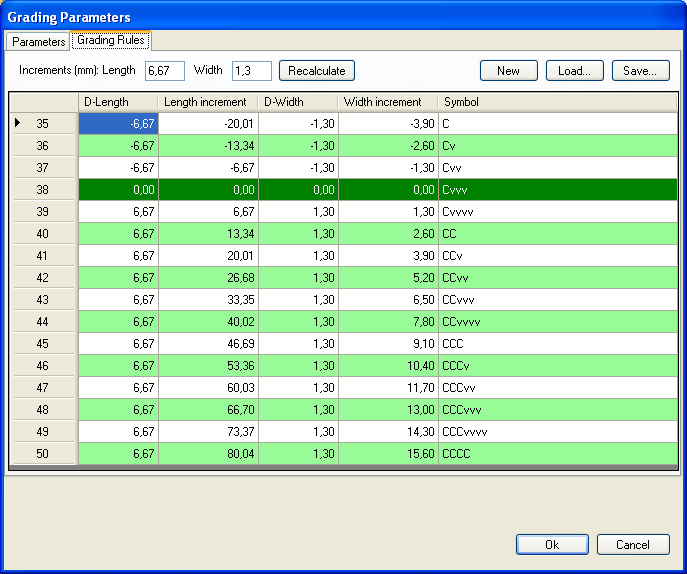Screen dimensions: 687x574
Task: Select row header for size 38
Action: (43, 190)
